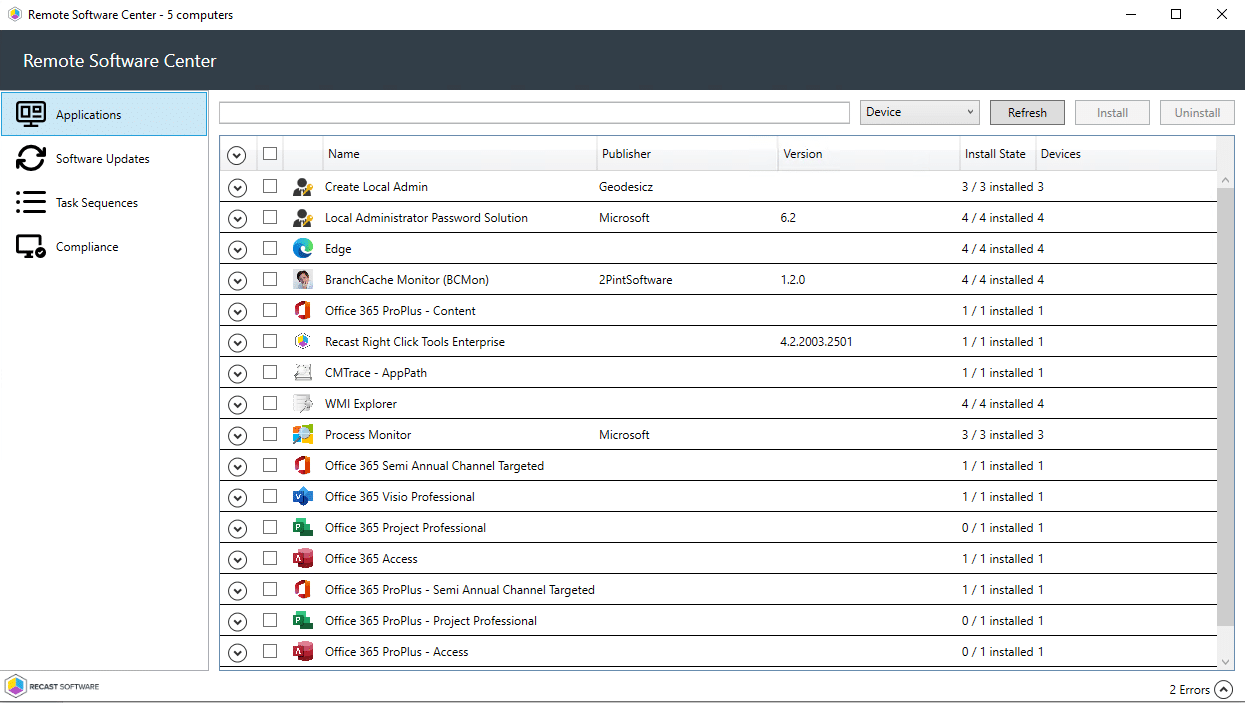Viewport: 1245px width, 703px height.
Task: Tick the CMTrace - AppPath checkbox
Action: pyautogui.click(x=270, y=373)
